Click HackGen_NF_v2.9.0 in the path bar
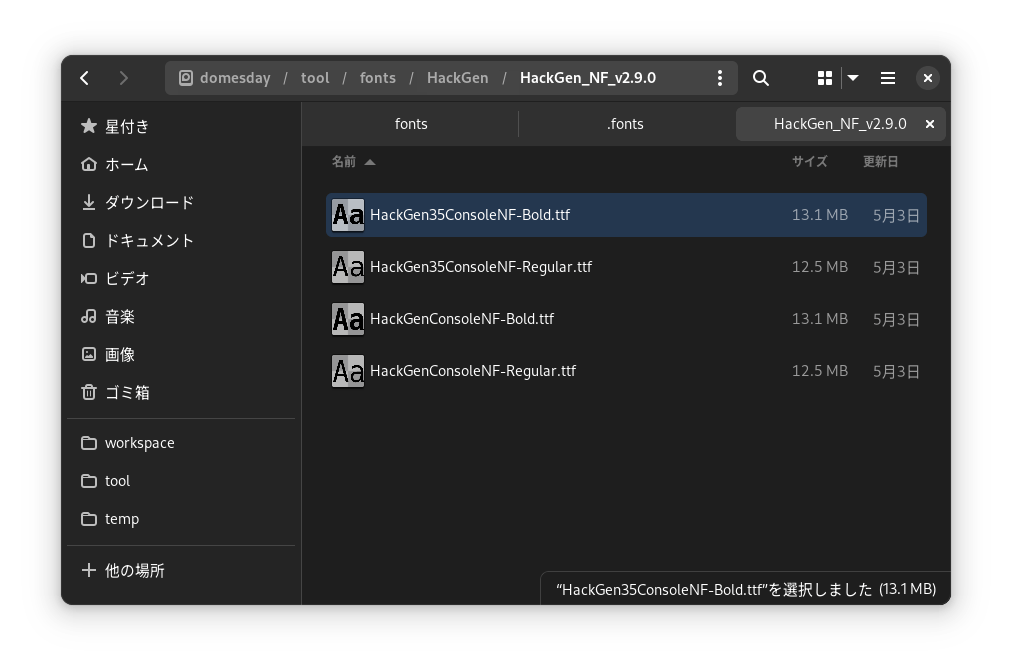1012x672 pixels. [x=588, y=78]
